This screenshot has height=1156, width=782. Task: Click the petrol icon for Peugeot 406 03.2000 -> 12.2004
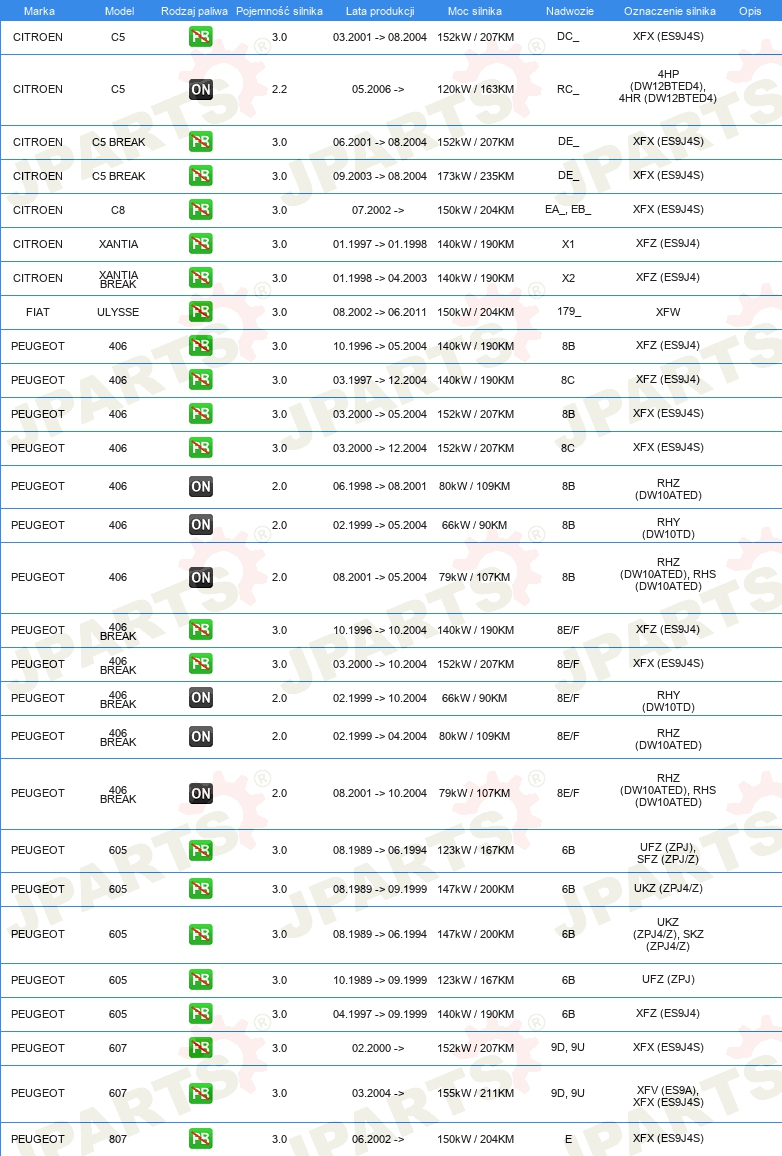200,447
